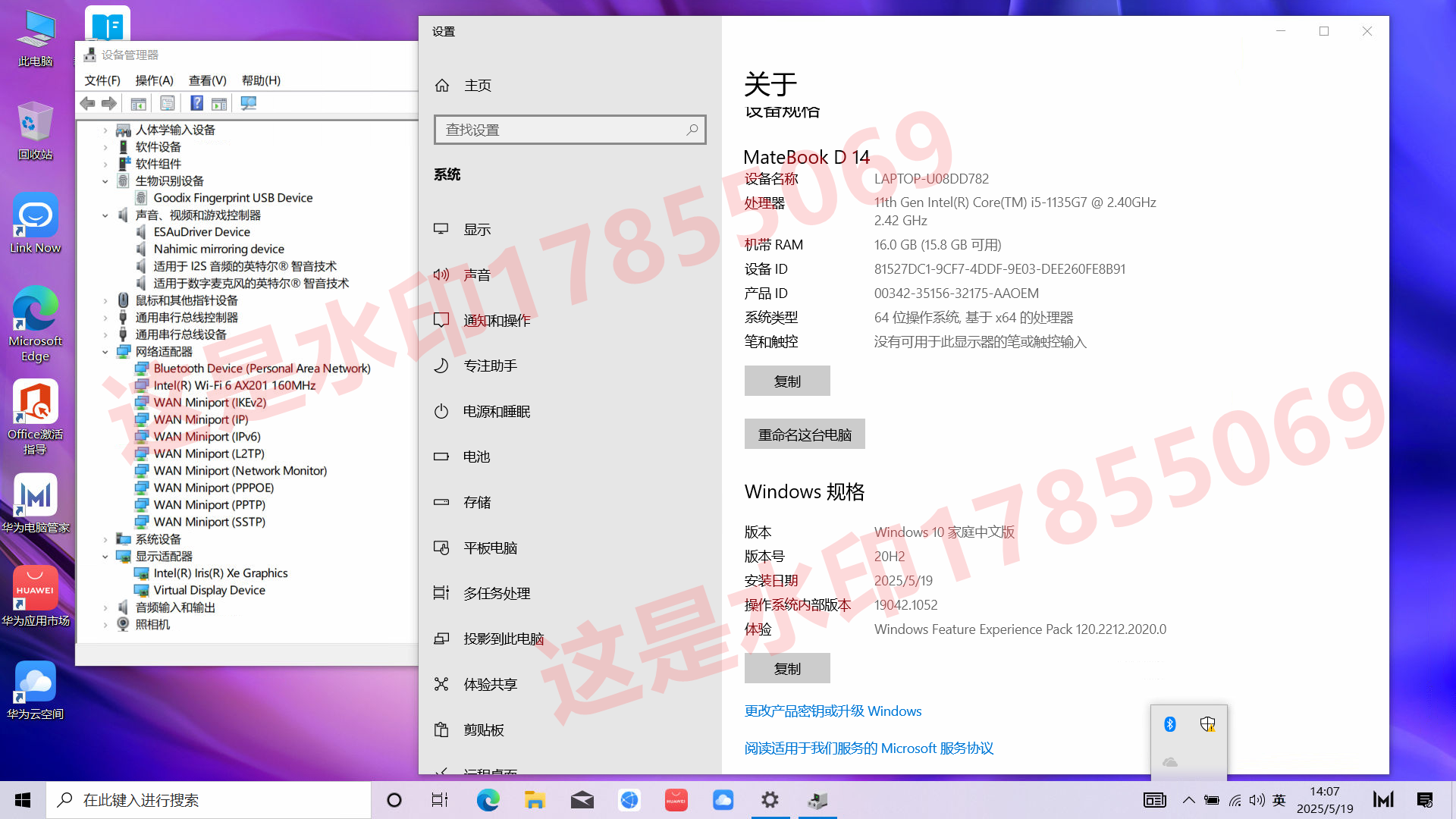Collapse the 网络适配器 tree node
Viewport: 1456px width, 819px height.
click(105, 352)
